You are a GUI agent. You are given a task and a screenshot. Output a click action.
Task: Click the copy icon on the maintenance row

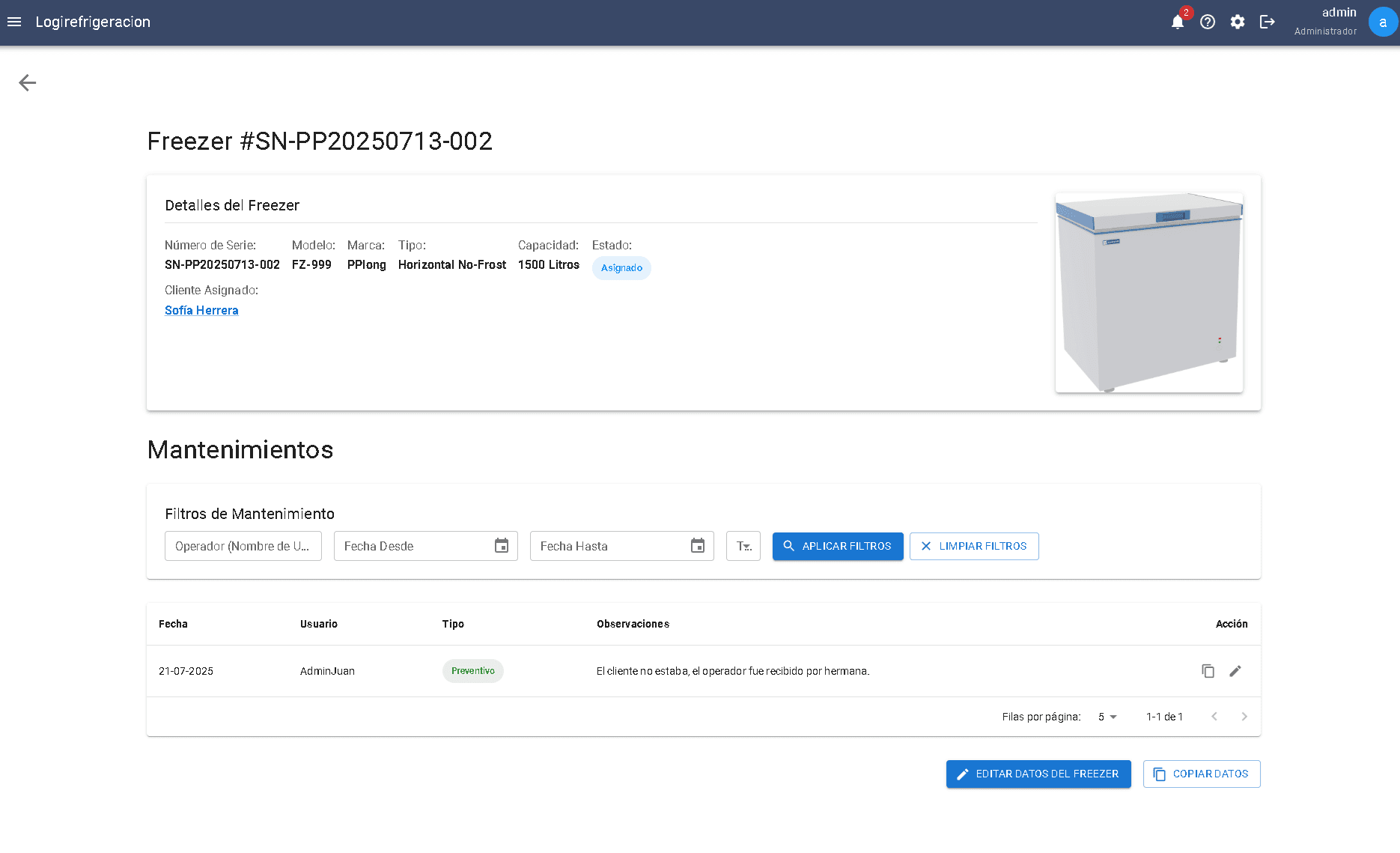pos(1208,671)
